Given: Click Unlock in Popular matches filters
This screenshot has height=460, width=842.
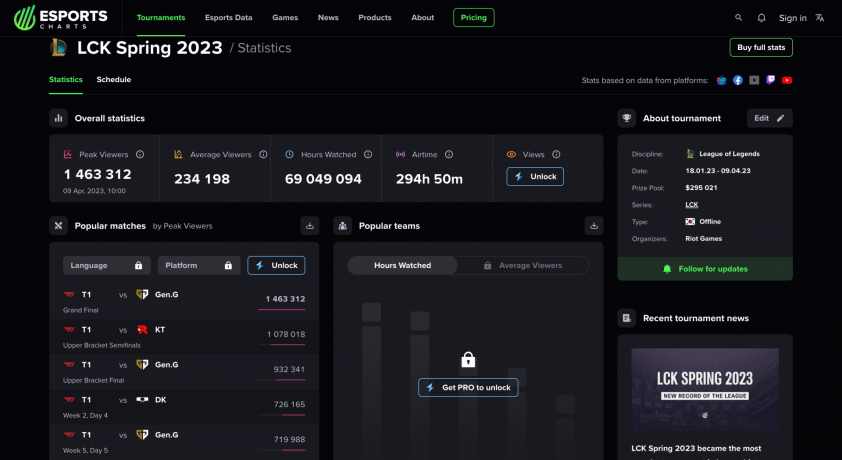Looking at the screenshot, I should click(x=276, y=266).
